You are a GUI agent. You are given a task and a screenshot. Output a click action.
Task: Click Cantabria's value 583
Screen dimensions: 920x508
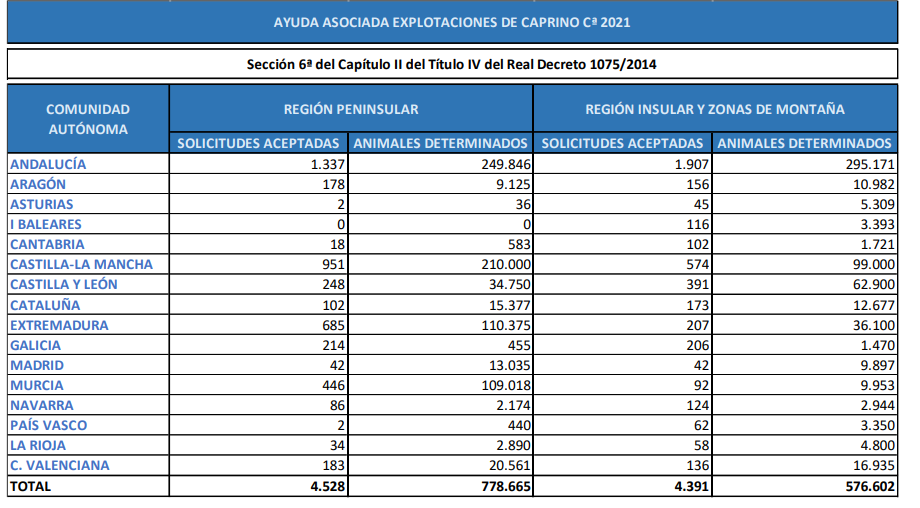[519, 244]
